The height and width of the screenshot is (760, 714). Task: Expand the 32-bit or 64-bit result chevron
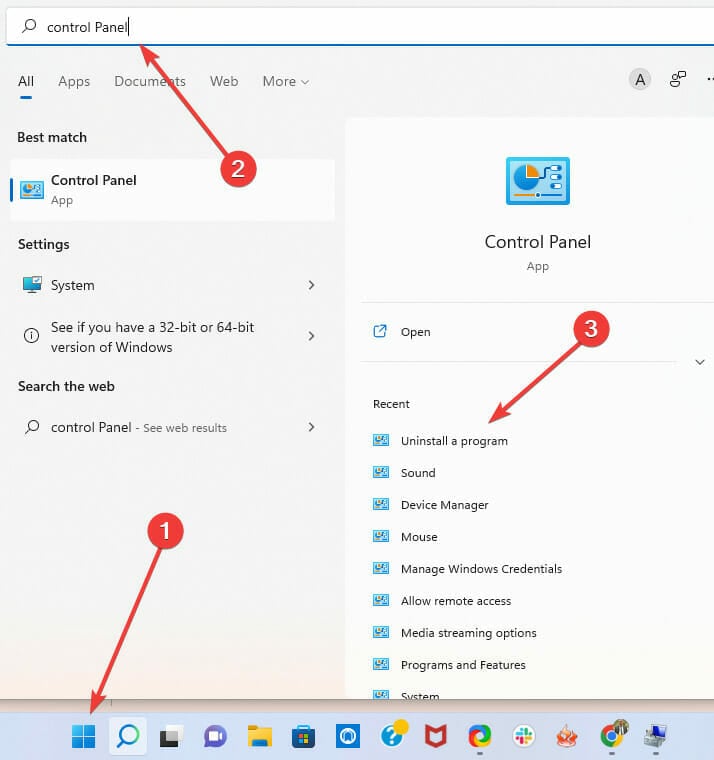311,336
